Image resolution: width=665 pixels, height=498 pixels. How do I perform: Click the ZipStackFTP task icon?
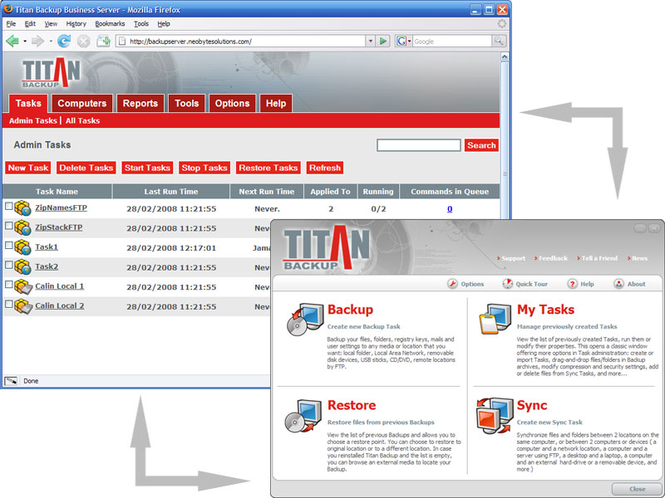pos(22,228)
